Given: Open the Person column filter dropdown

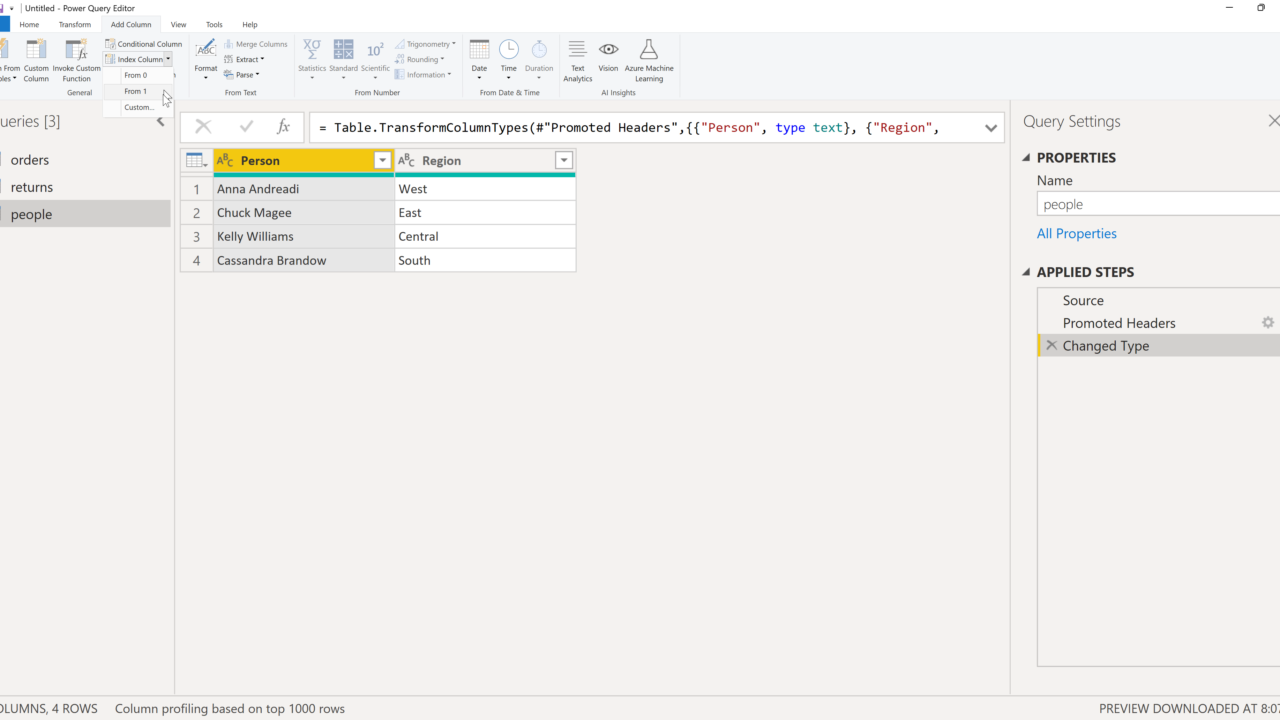Looking at the screenshot, I should pyautogui.click(x=382, y=161).
